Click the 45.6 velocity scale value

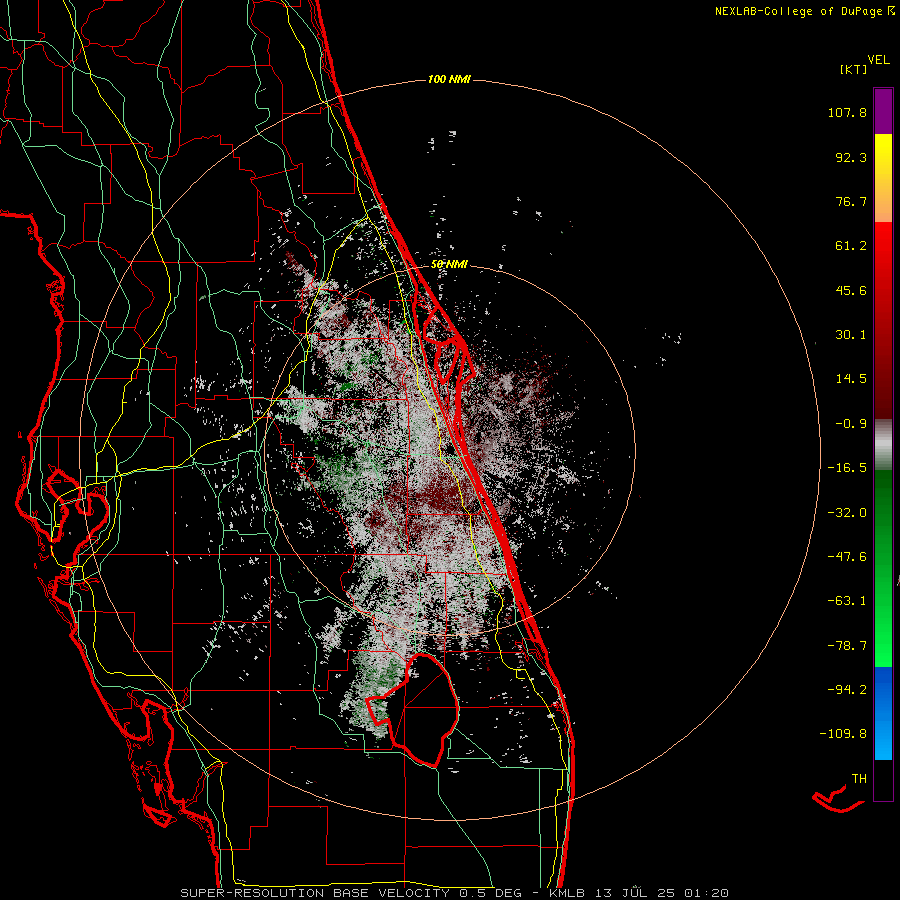pyautogui.click(x=851, y=290)
